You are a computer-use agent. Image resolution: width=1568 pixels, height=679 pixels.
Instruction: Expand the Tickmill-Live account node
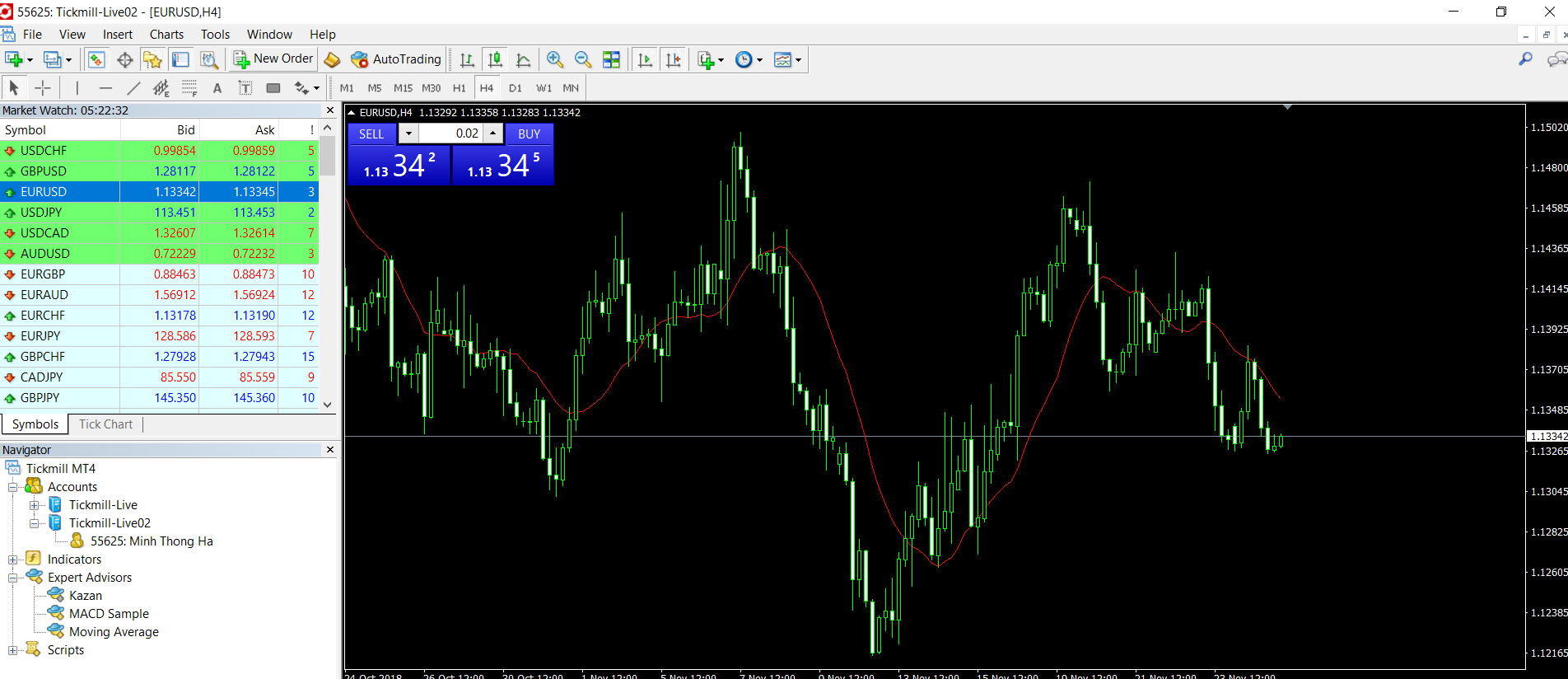coord(35,505)
